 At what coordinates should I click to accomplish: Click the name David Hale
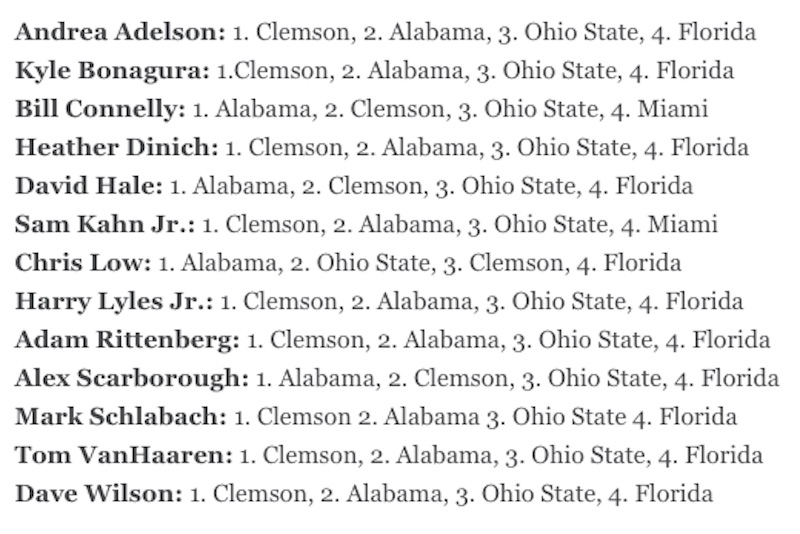89,186
